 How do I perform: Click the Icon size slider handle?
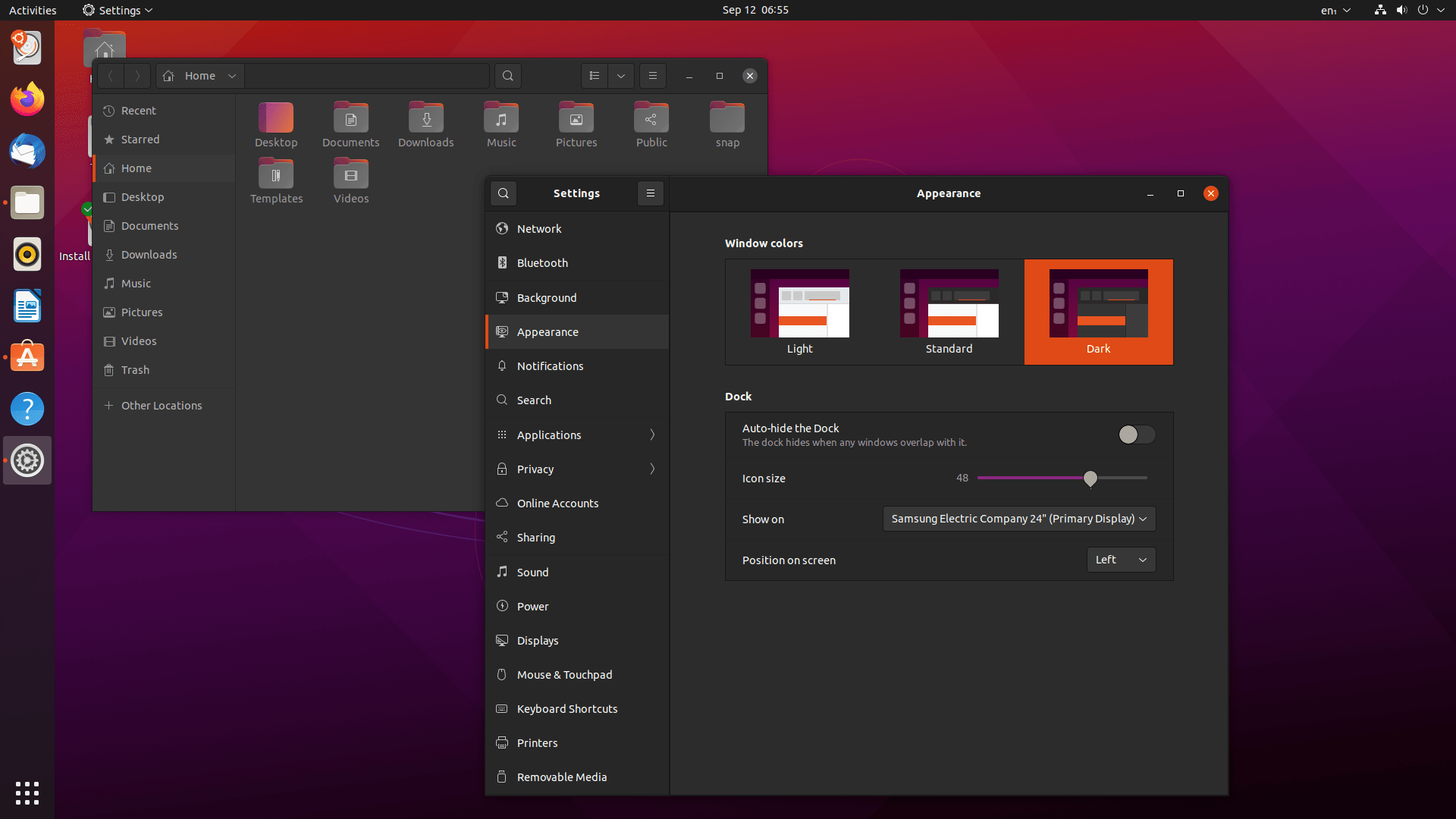(1090, 479)
